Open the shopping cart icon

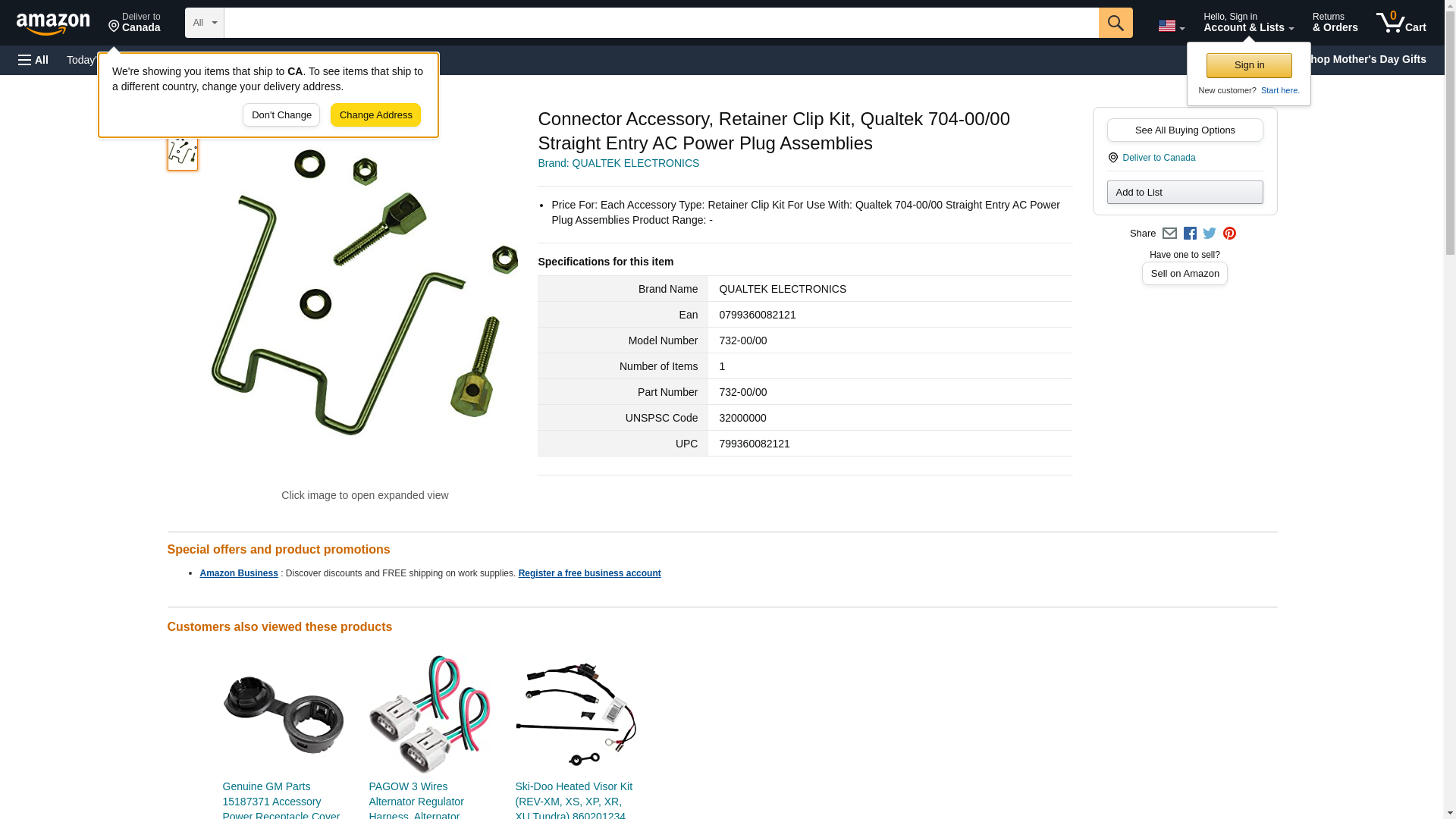click(x=1401, y=23)
